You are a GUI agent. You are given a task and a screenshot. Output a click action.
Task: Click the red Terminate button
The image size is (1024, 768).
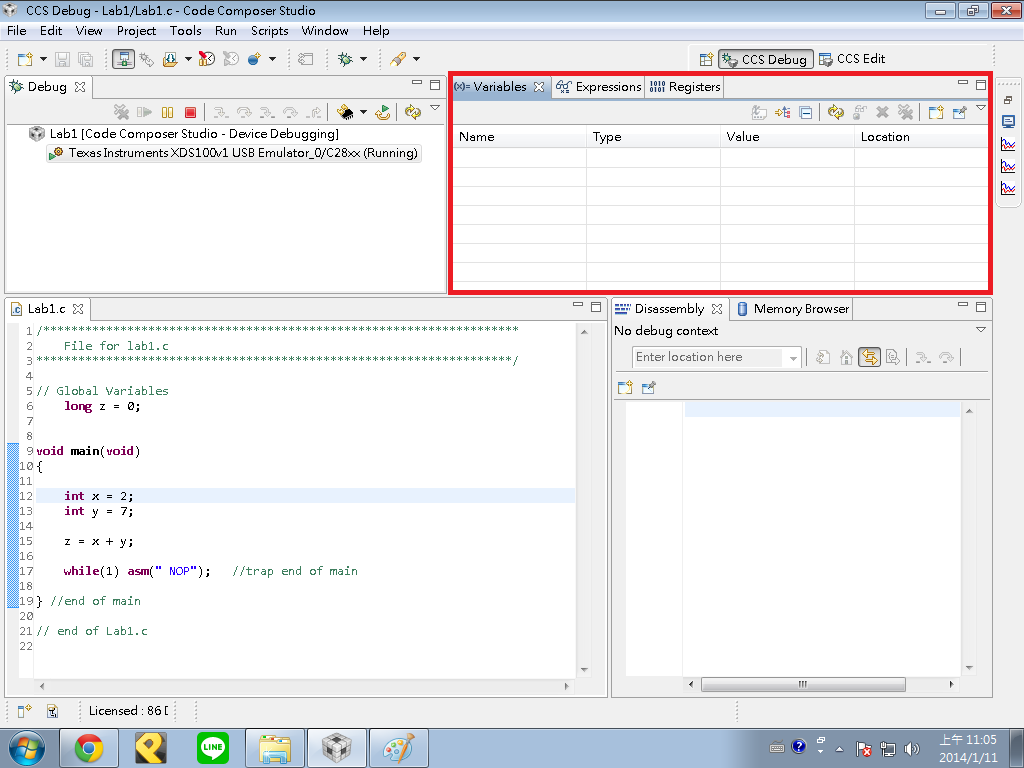pyautogui.click(x=190, y=113)
